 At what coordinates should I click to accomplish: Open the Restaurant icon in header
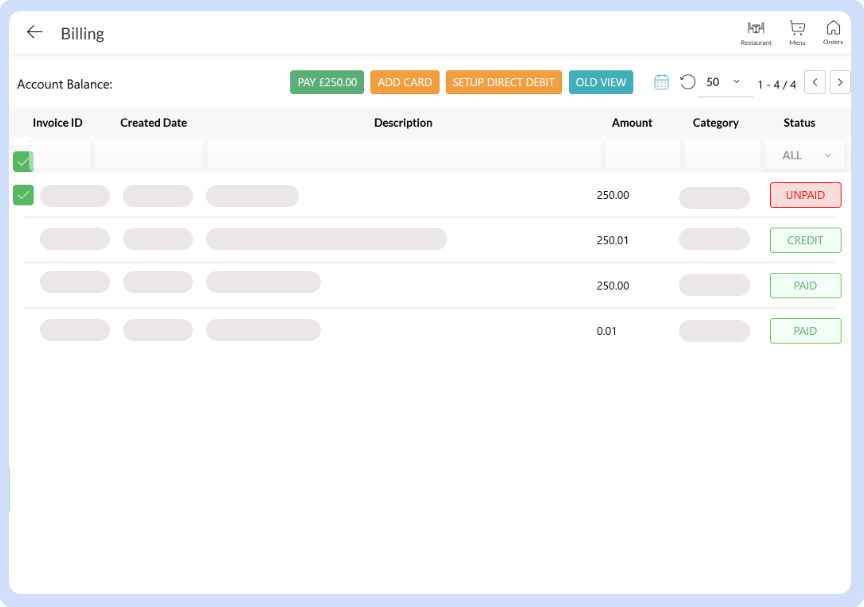(x=755, y=32)
